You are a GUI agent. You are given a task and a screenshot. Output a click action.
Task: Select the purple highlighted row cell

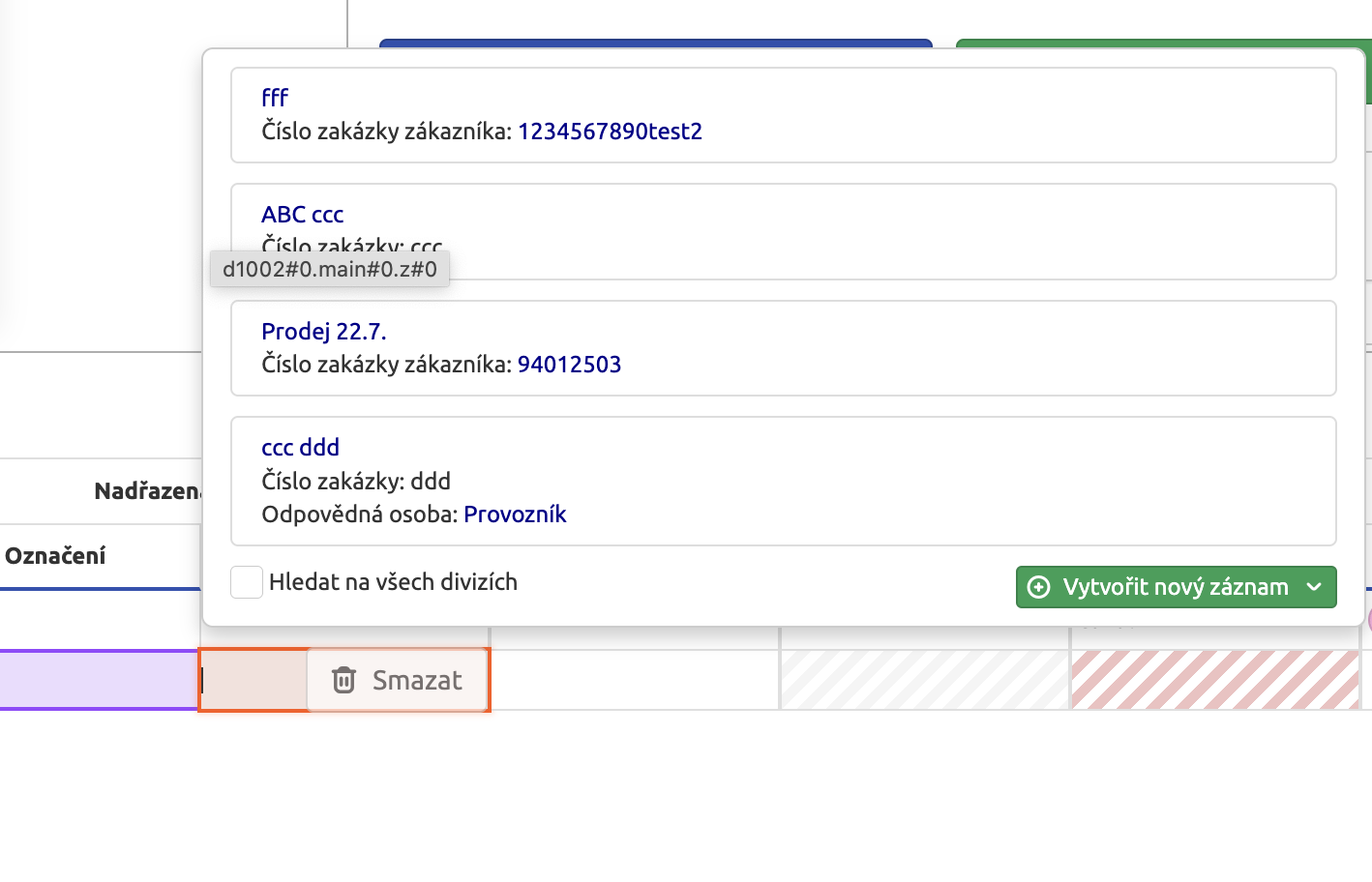[97, 680]
